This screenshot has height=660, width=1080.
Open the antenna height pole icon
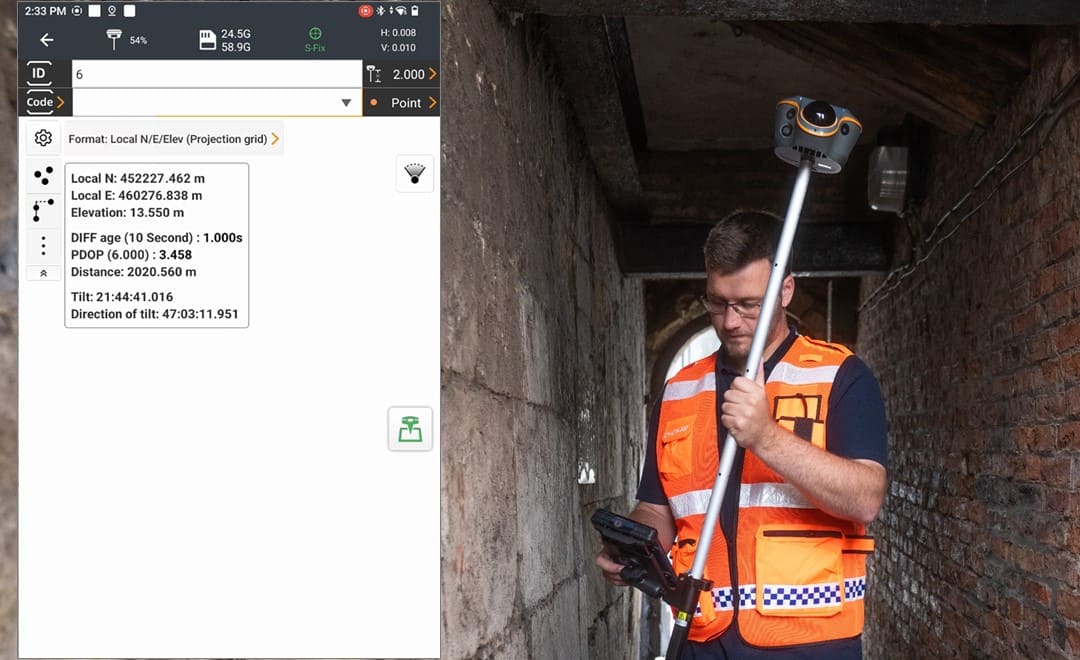point(373,74)
